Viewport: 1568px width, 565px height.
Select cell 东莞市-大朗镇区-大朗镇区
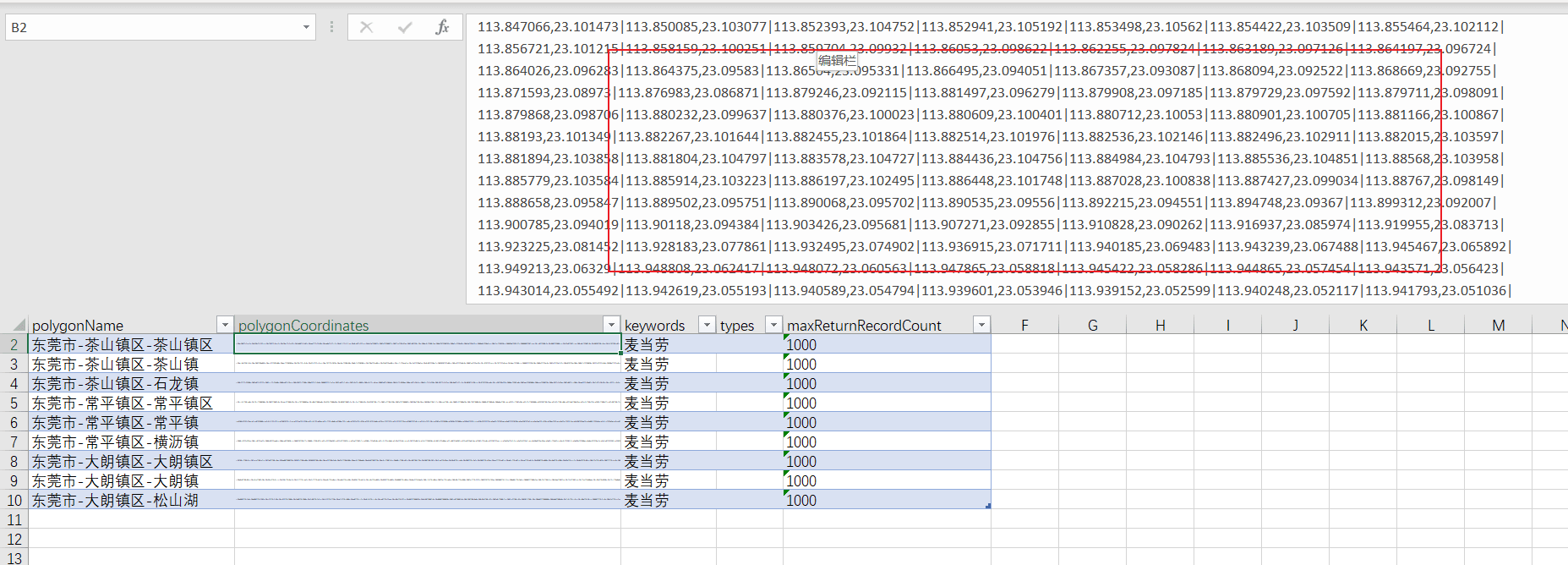[x=131, y=461]
